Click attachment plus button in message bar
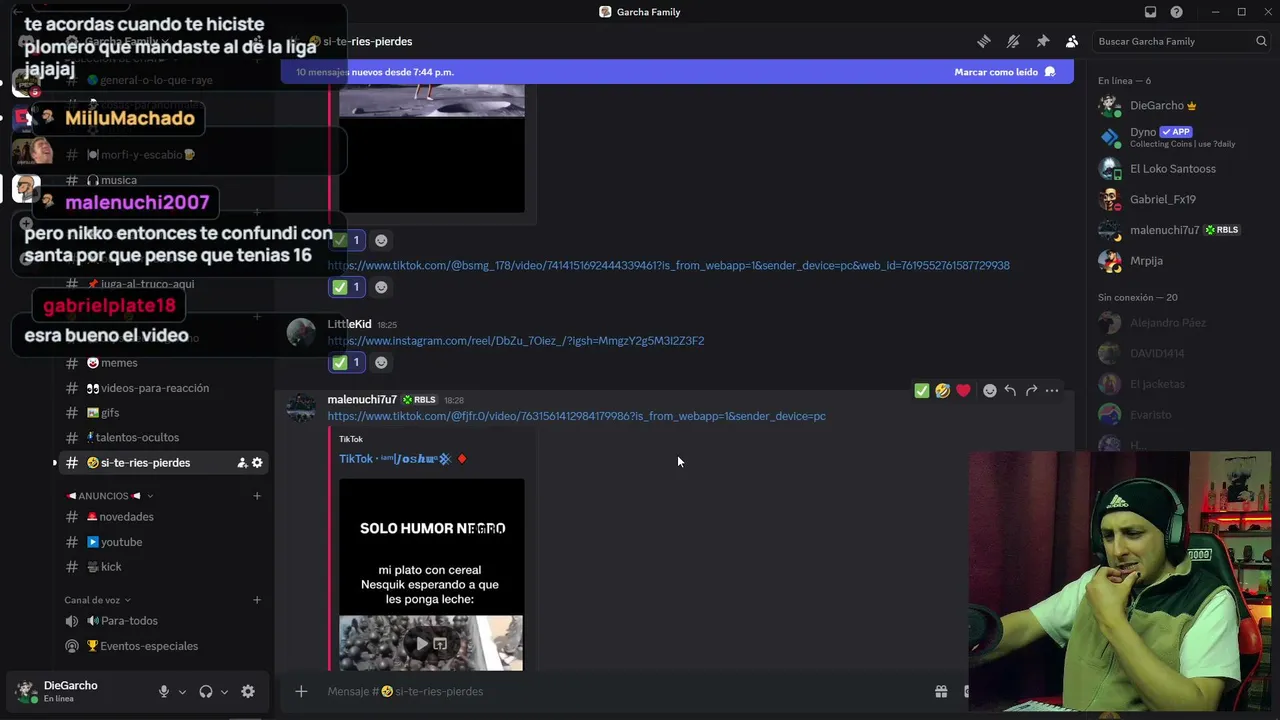This screenshot has width=1280, height=720. coord(301,691)
